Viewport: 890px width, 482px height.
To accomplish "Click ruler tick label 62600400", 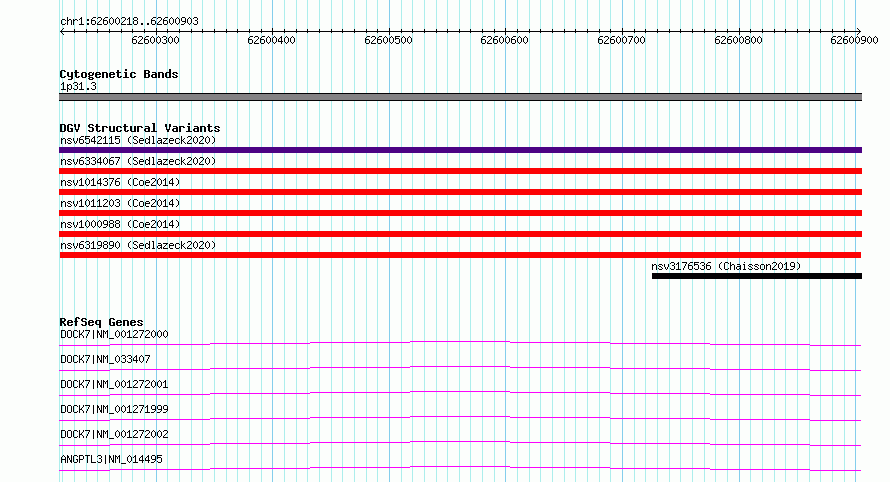I will click(x=271, y=40).
